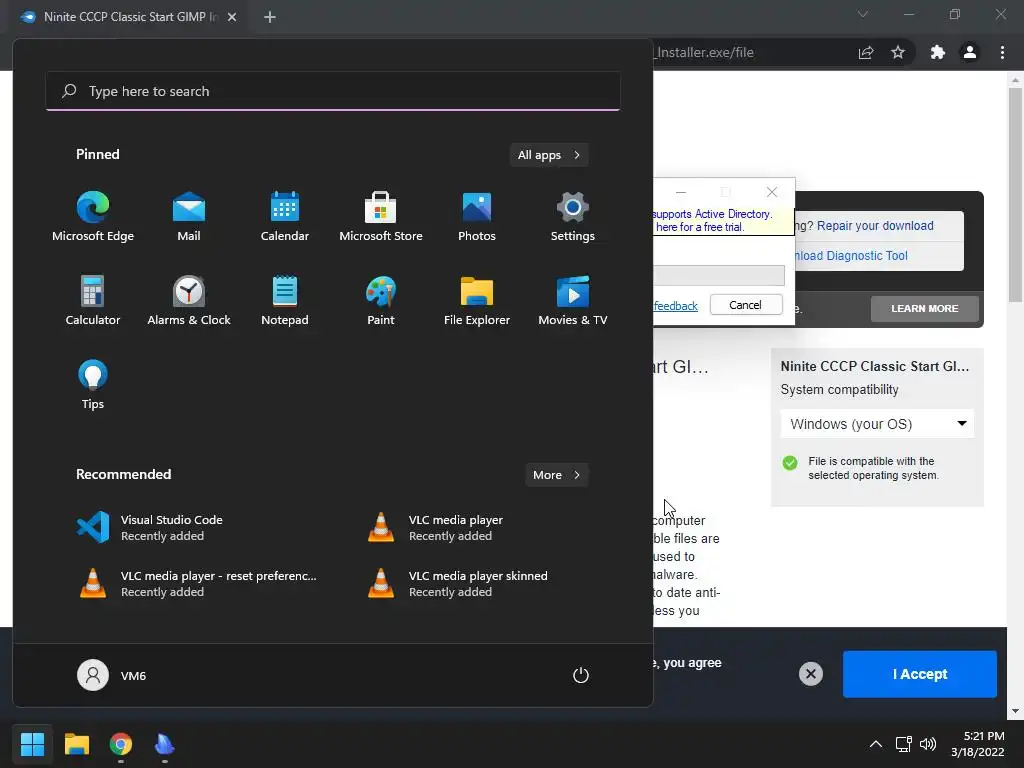Viewport: 1024px width, 768px height.
Task: Click the feedback link in Ninite dialog
Action: [675, 306]
